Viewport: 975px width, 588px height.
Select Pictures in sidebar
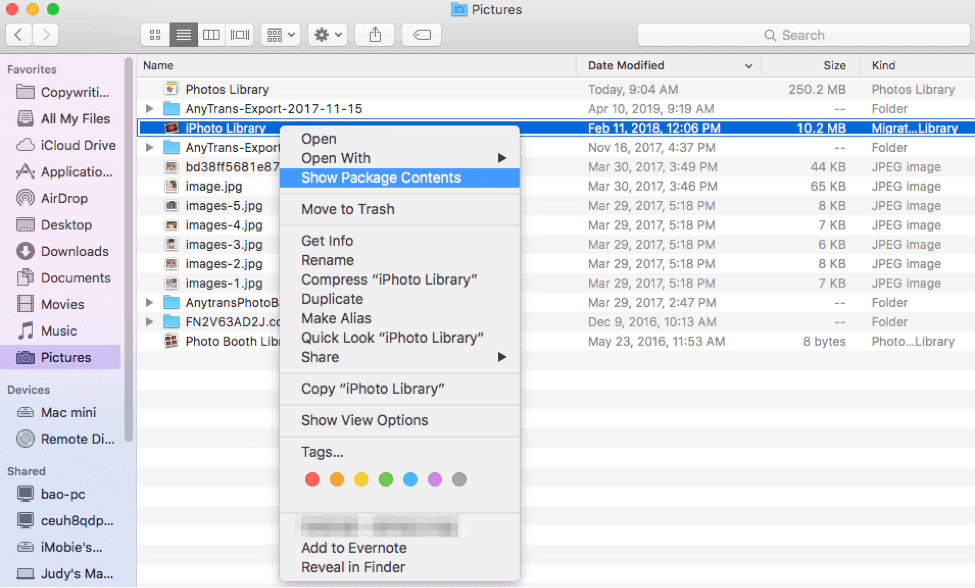click(x=62, y=357)
